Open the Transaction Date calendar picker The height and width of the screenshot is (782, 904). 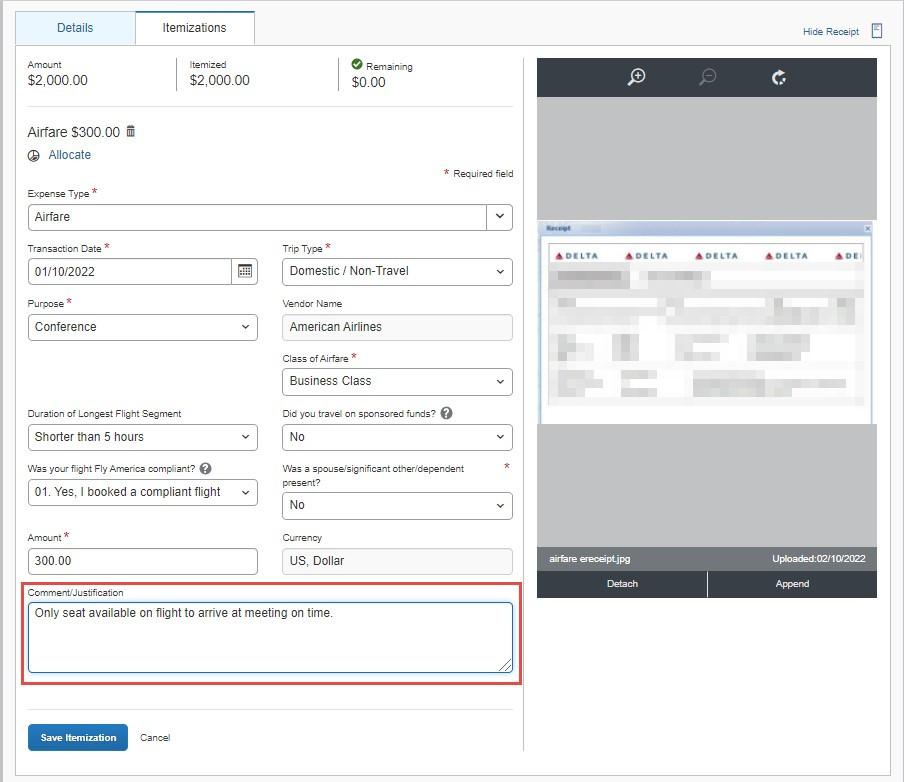click(x=244, y=271)
